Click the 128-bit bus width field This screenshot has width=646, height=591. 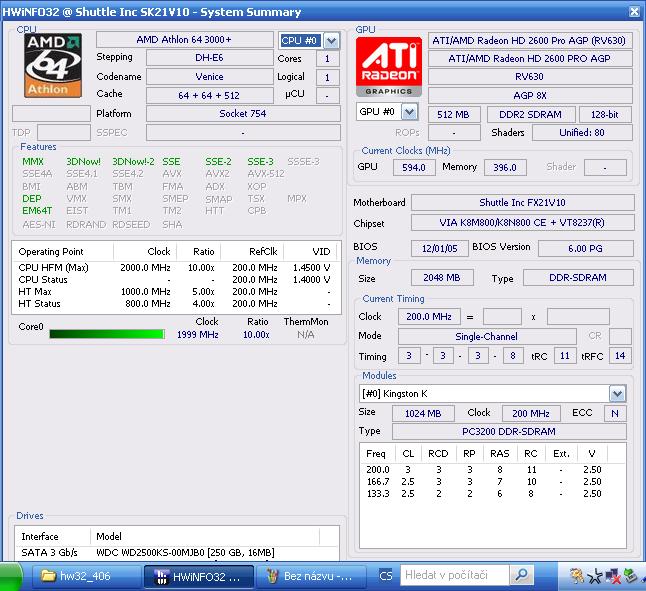pos(605,114)
